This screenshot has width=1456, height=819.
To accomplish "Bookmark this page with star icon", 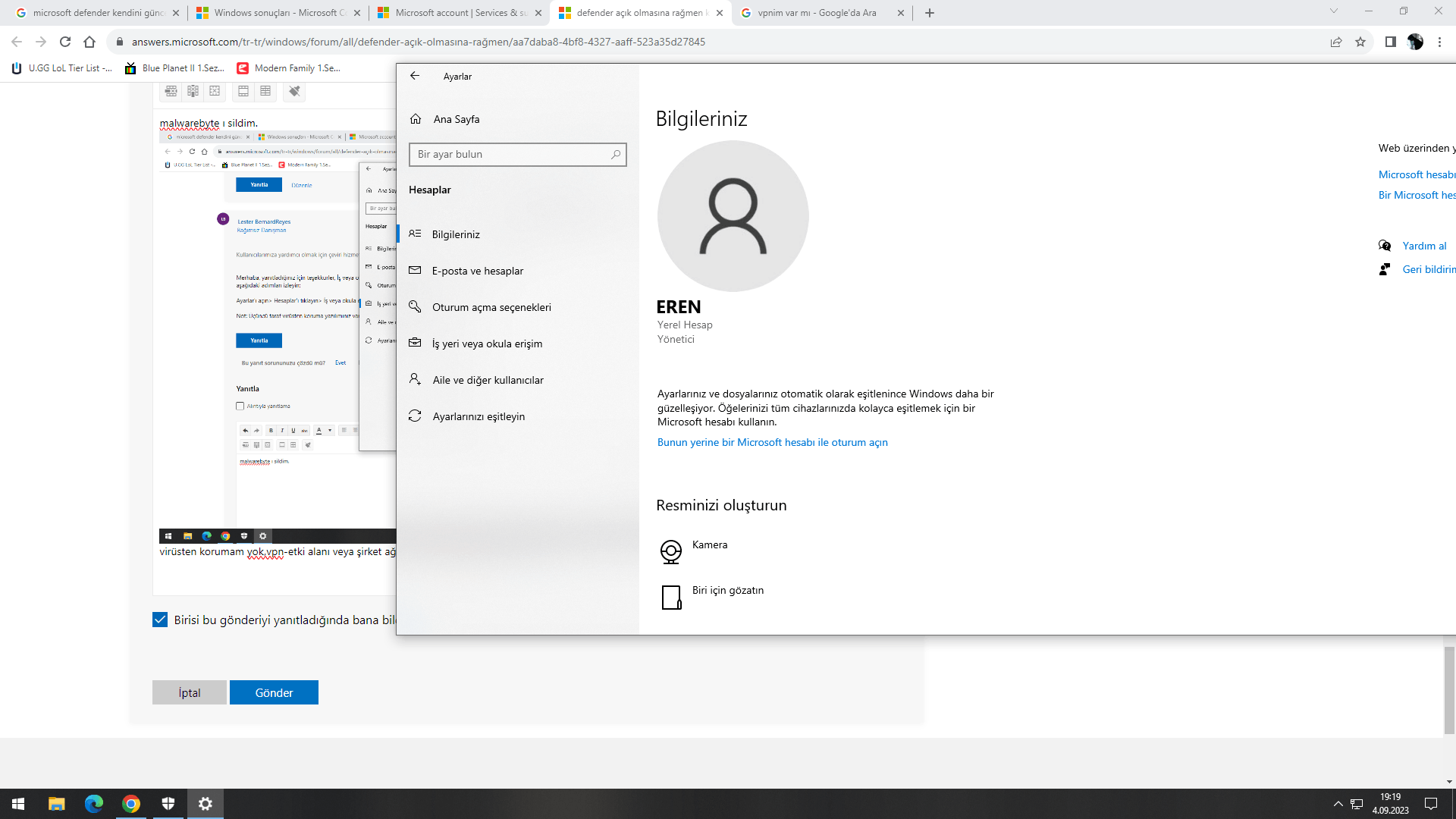I will click(1360, 42).
